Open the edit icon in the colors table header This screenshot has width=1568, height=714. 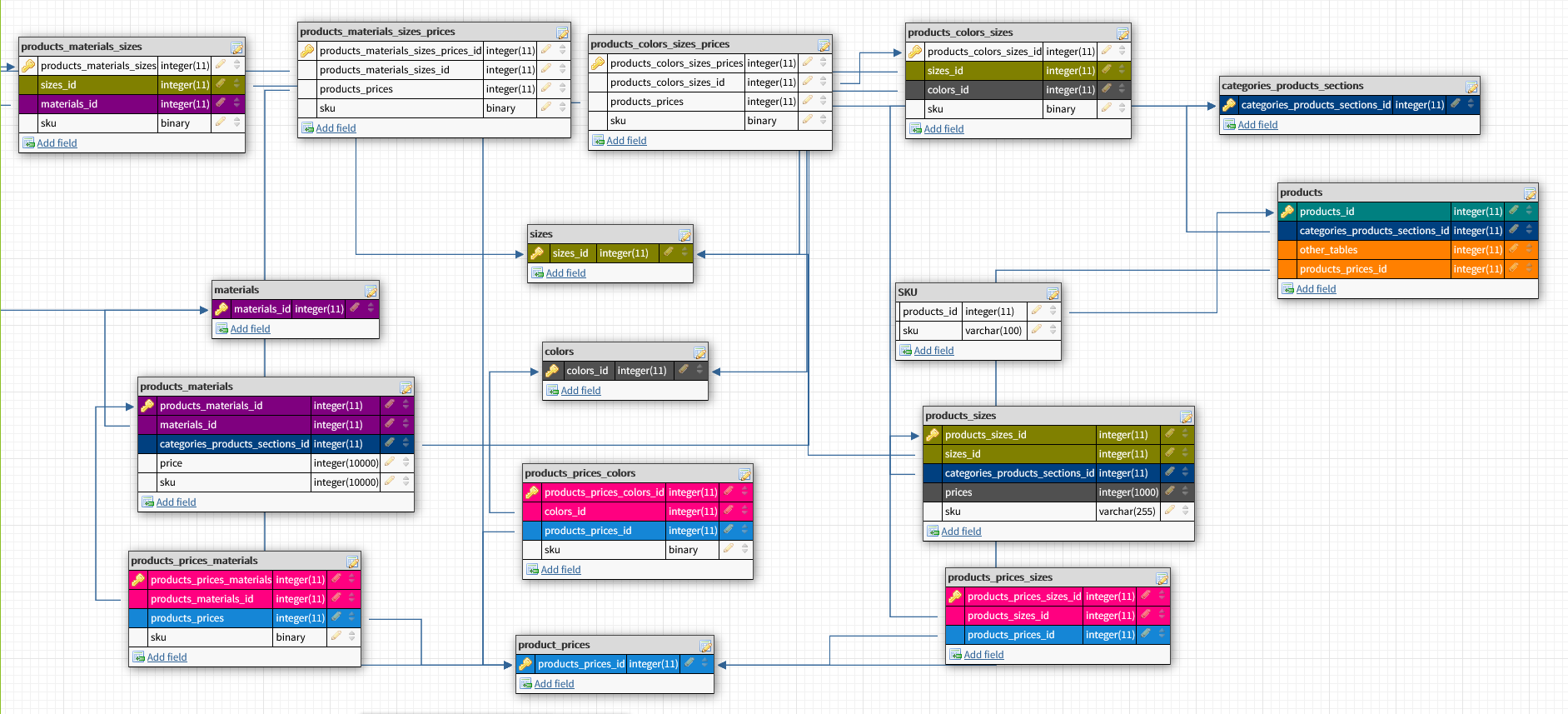point(700,352)
